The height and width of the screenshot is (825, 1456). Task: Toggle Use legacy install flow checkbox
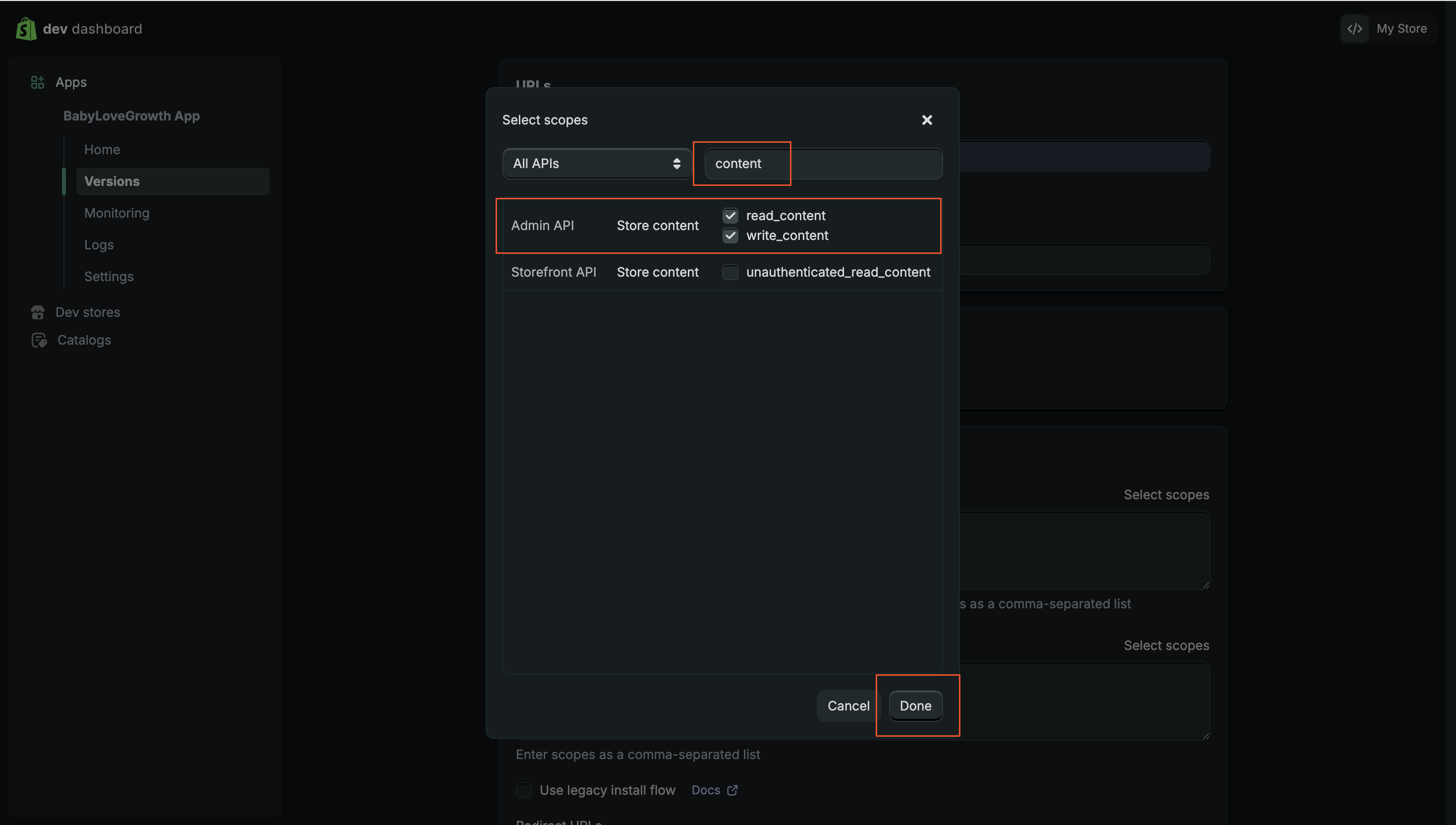pos(523,790)
